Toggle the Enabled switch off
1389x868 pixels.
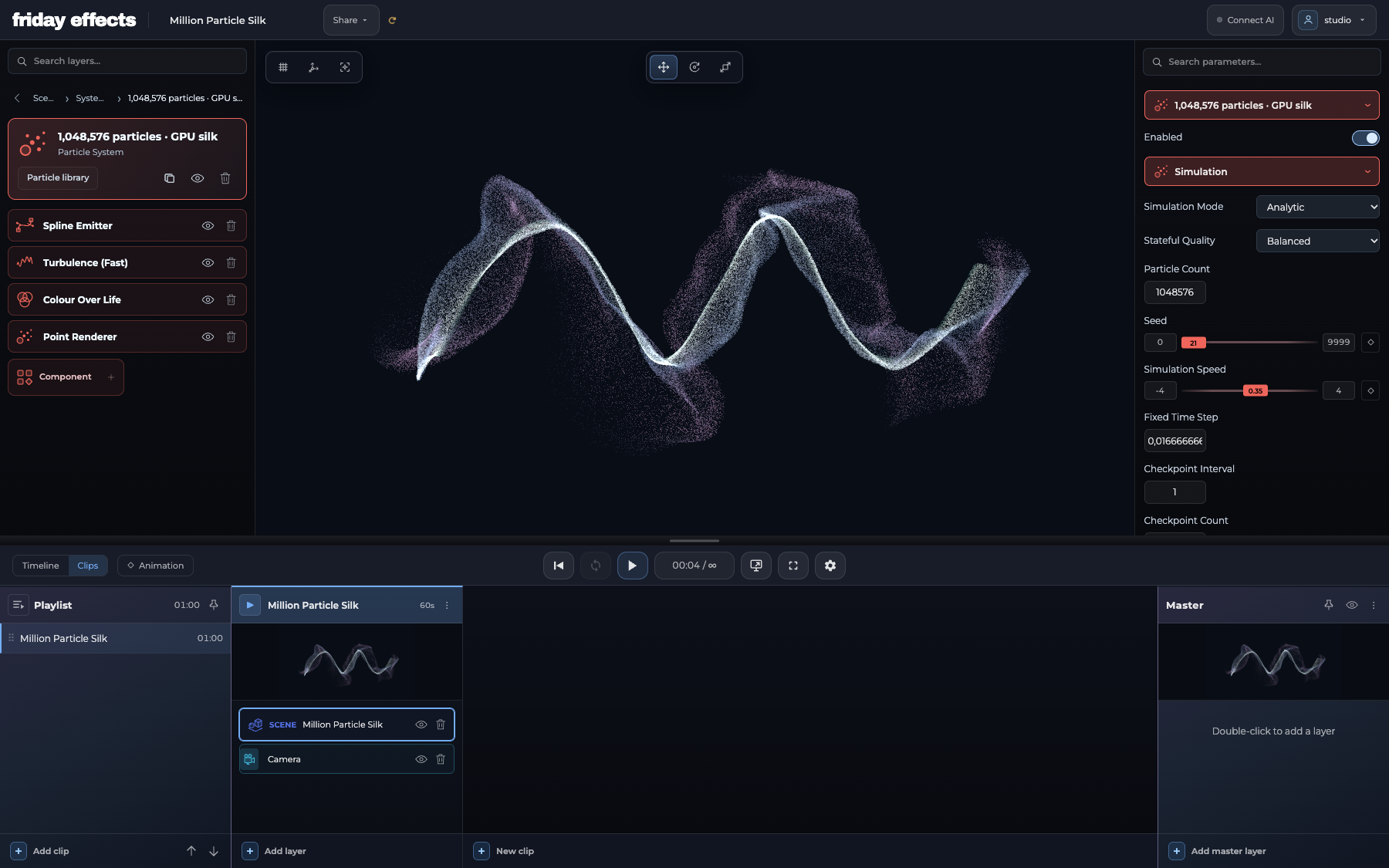pos(1365,138)
